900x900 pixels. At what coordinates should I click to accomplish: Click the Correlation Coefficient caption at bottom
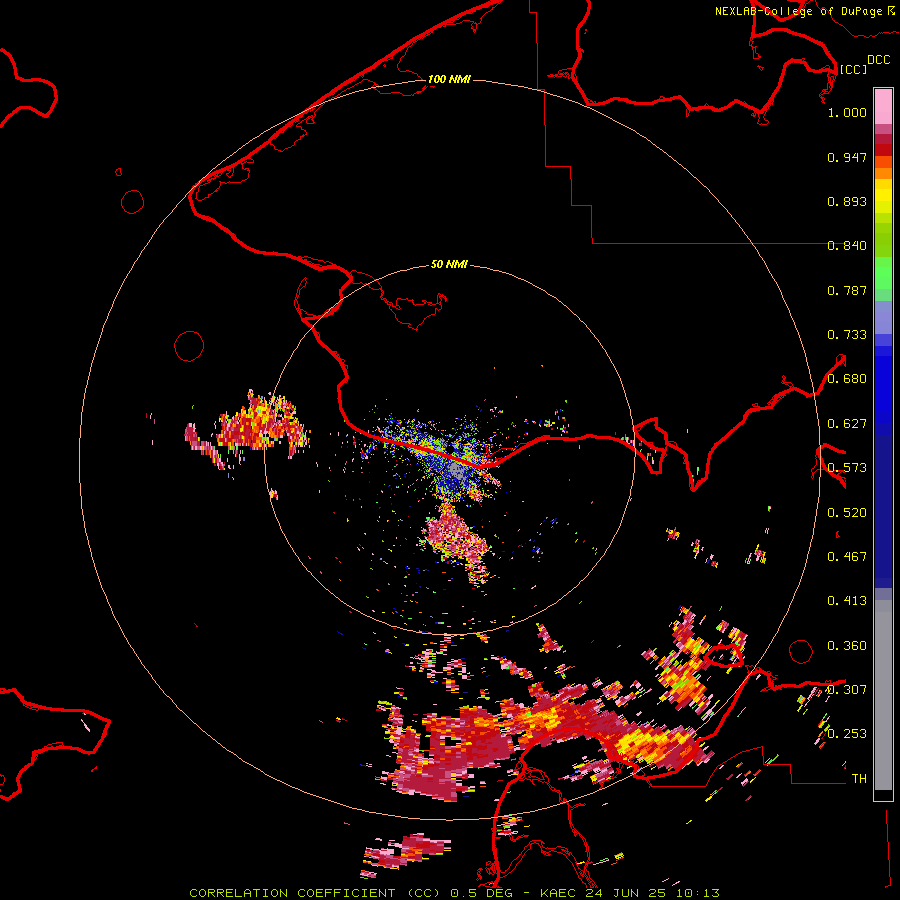455,893
